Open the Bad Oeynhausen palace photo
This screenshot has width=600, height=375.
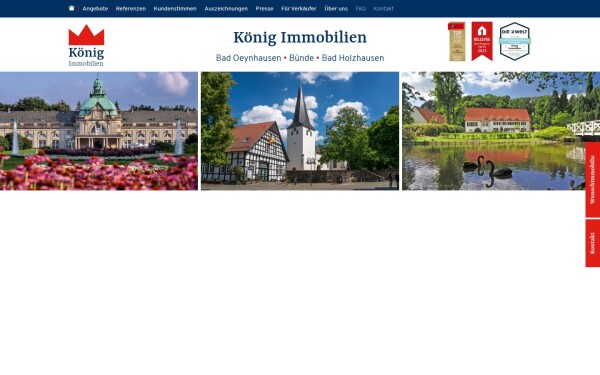coord(99,131)
